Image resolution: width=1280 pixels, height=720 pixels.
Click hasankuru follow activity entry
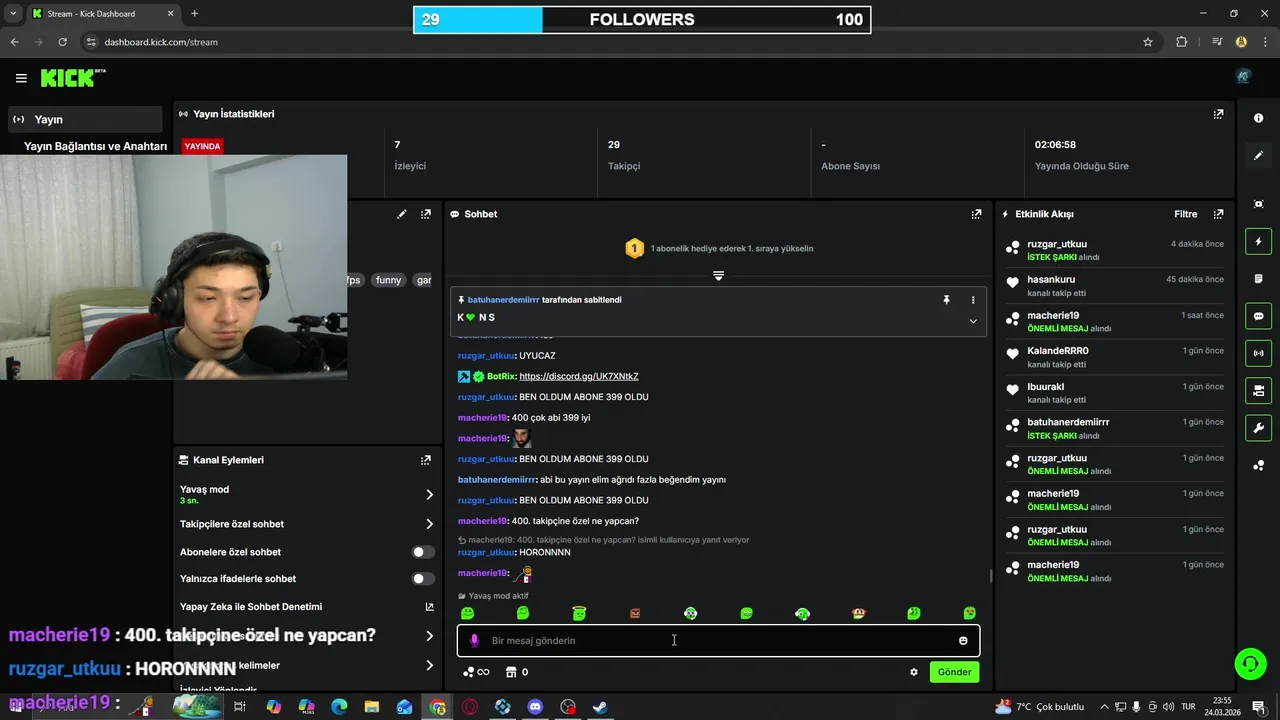(x=1115, y=286)
